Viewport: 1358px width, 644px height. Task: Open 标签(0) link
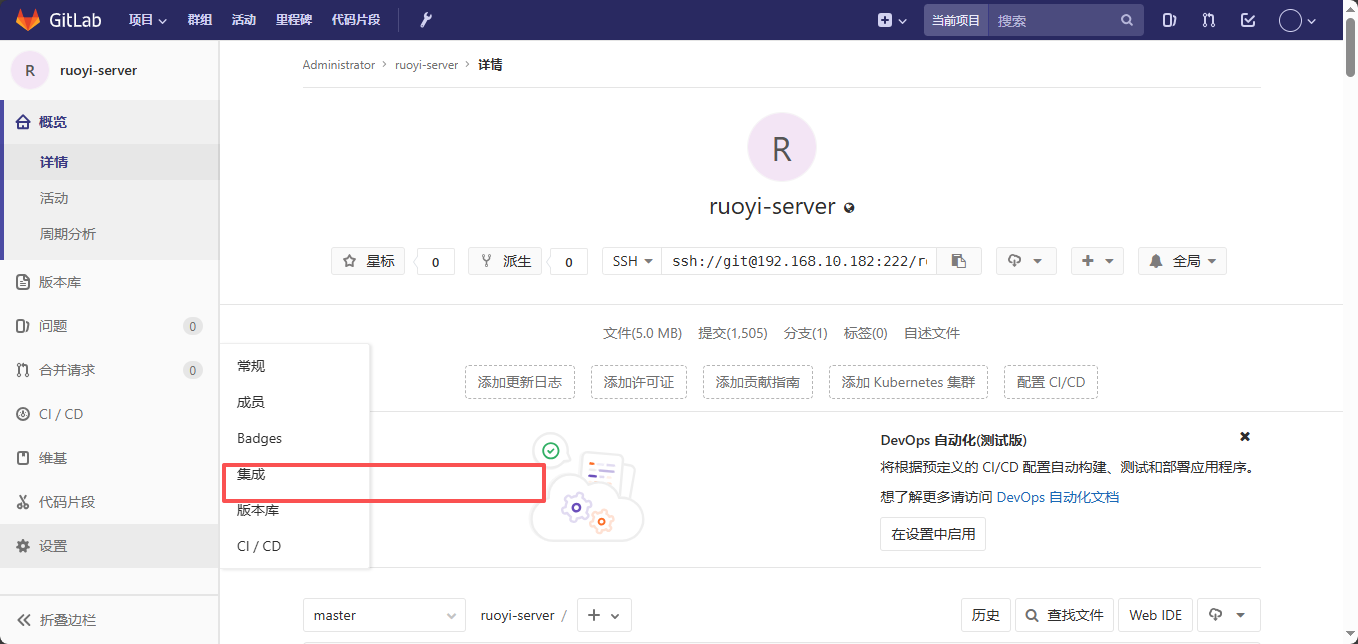[866, 333]
